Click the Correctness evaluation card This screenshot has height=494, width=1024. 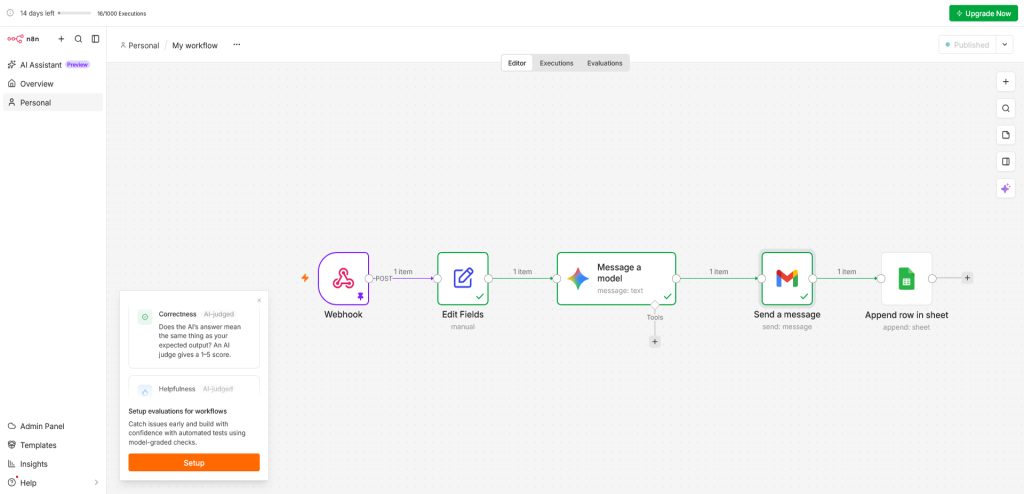pyautogui.click(x=194, y=335)
